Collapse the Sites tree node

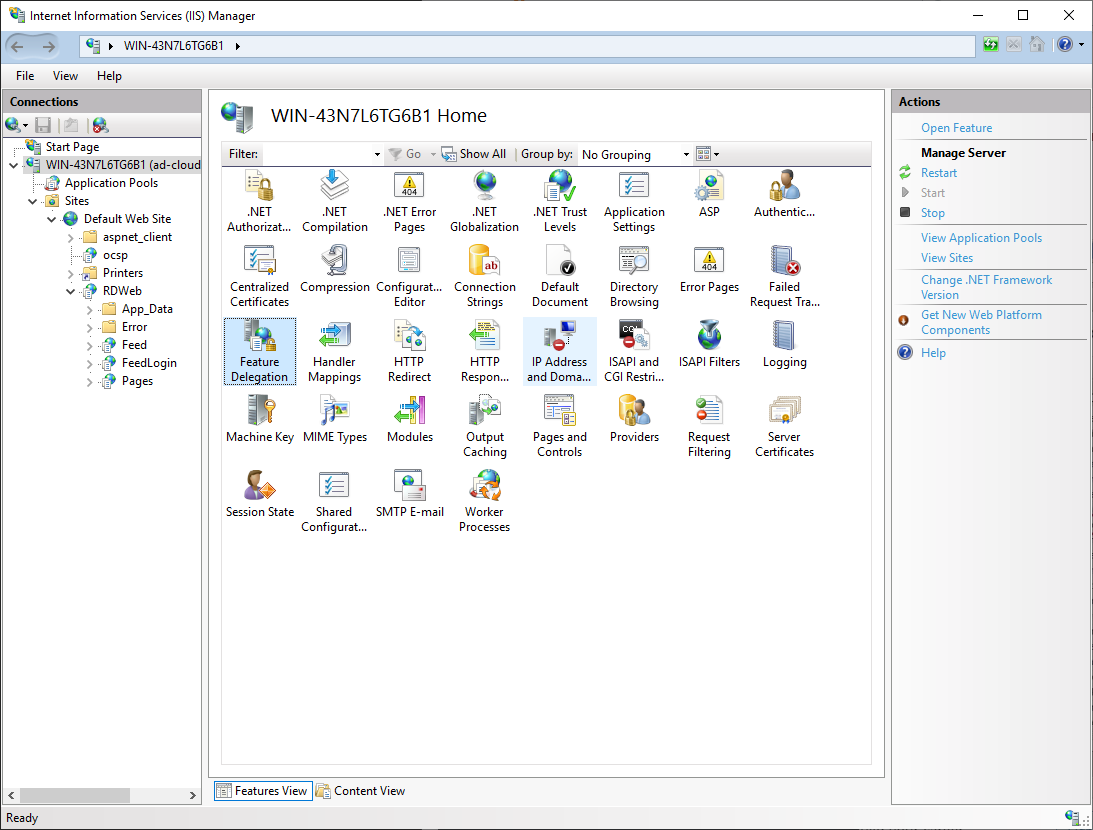[x=32, y=201]
